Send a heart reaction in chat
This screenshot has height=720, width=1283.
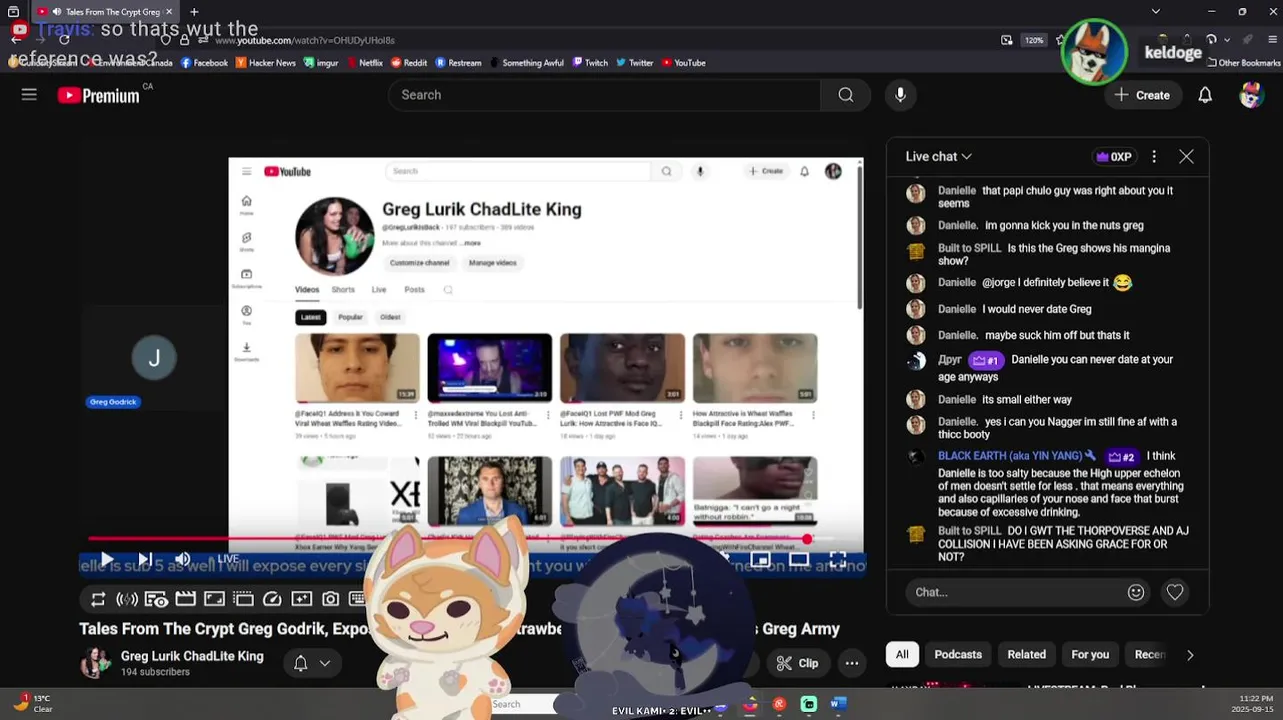(x=1175, y=592)
